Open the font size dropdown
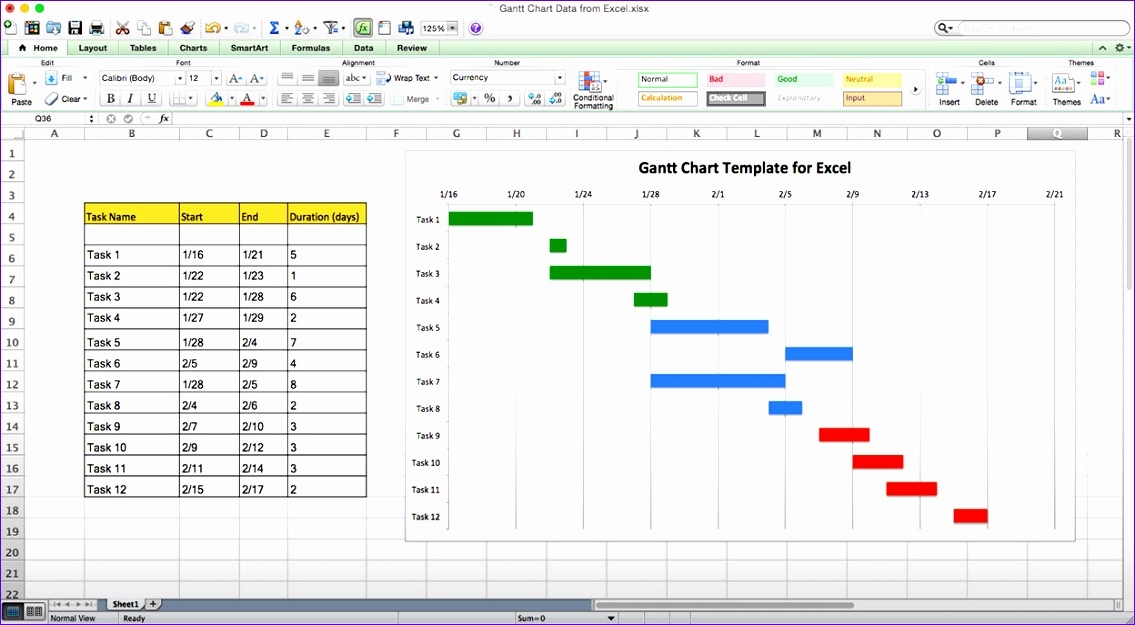Image resolution: width=1135 pixels, height=625 pixels. (x=215, y=77)
